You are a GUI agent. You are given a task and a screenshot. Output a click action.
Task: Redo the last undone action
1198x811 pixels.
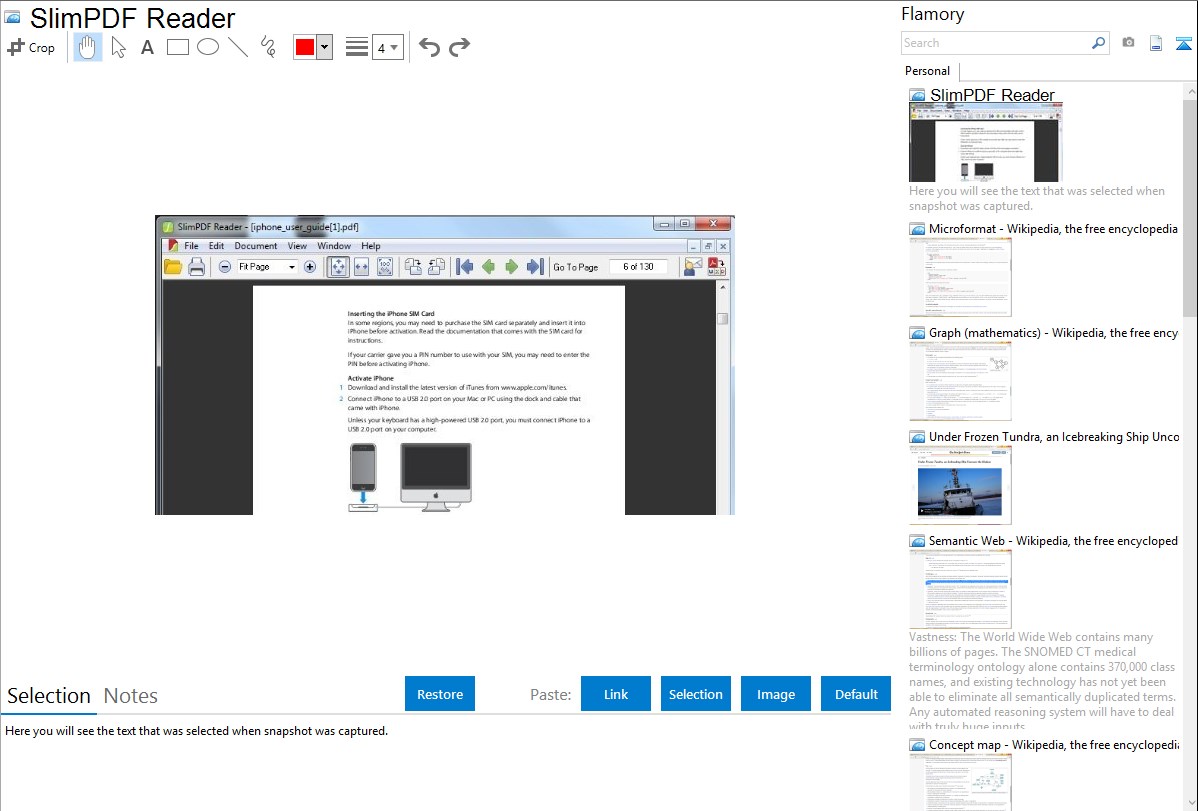click(x=459, y=47)
